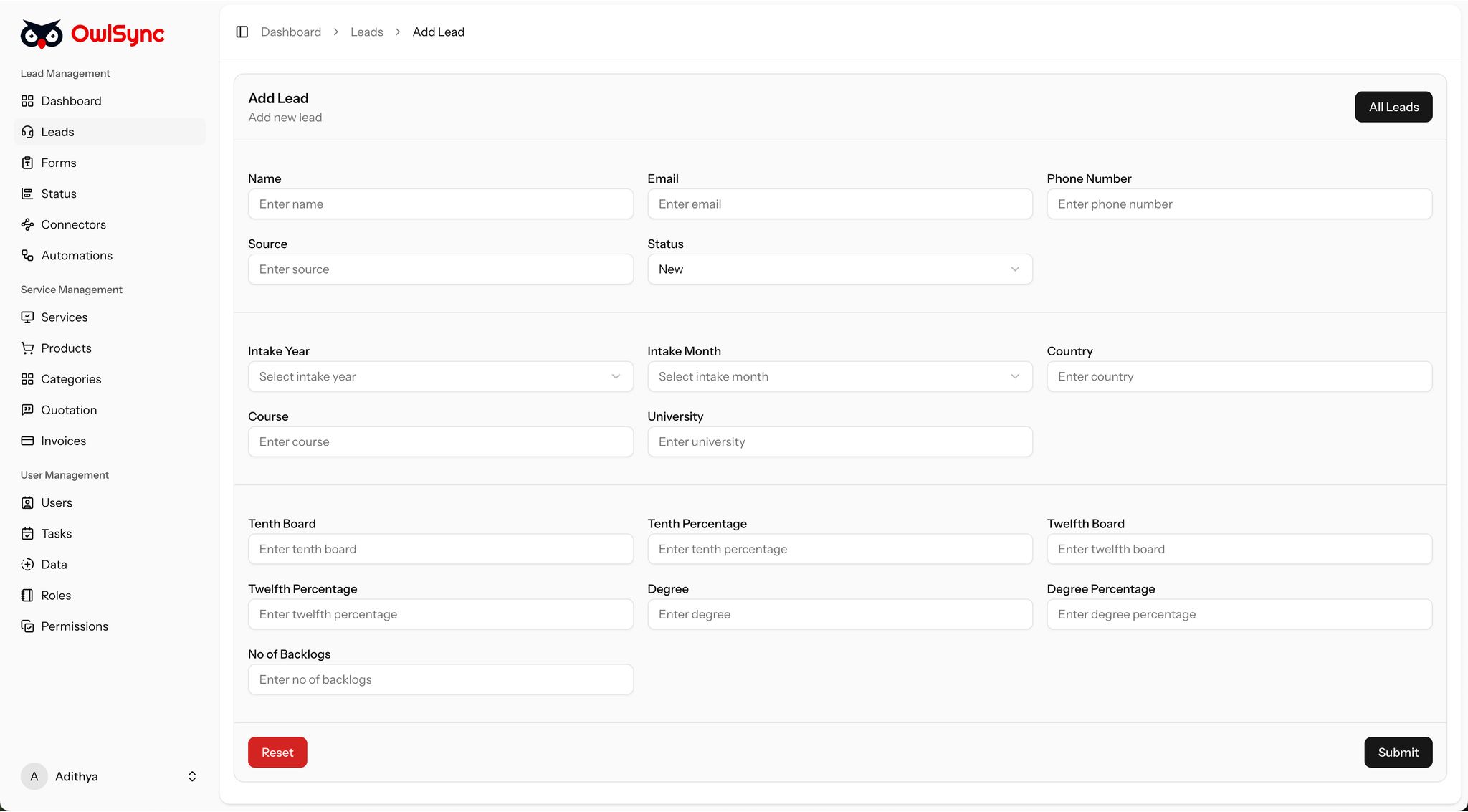1468x812 pixels.
Task: Submit the lead form
Action: [1398, 753]
